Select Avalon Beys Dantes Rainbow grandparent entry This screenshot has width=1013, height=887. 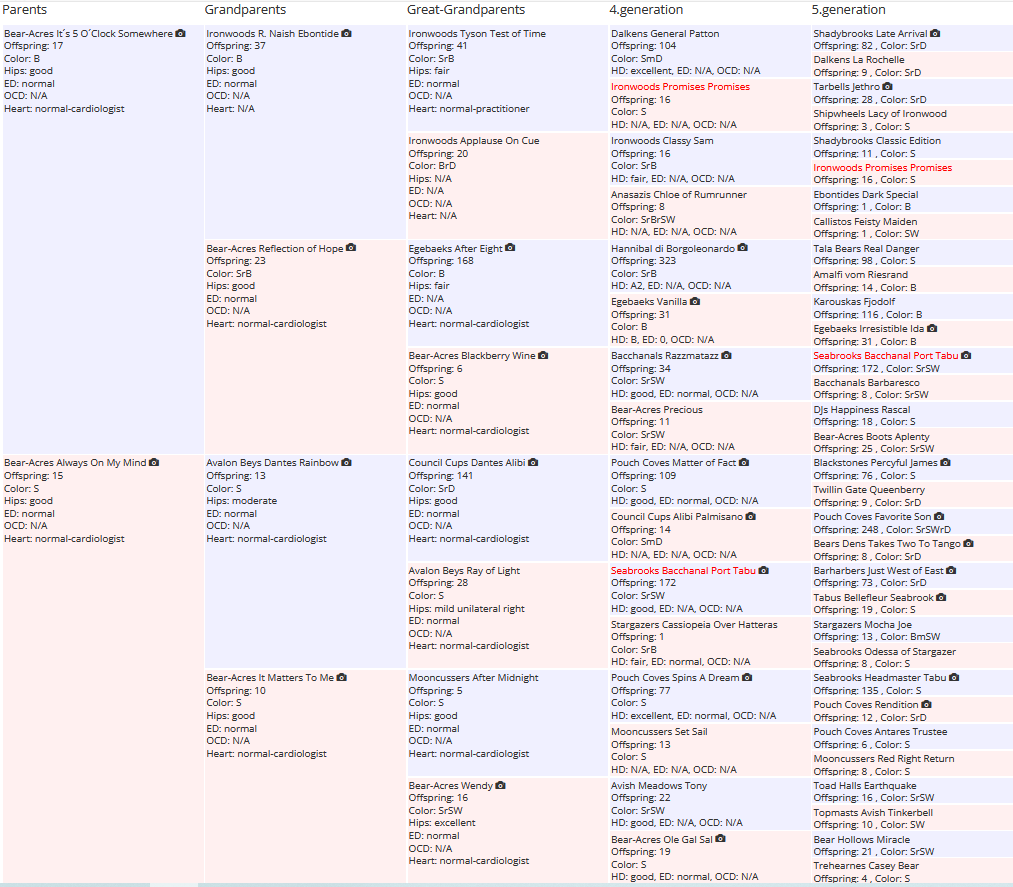click(272, 463)
